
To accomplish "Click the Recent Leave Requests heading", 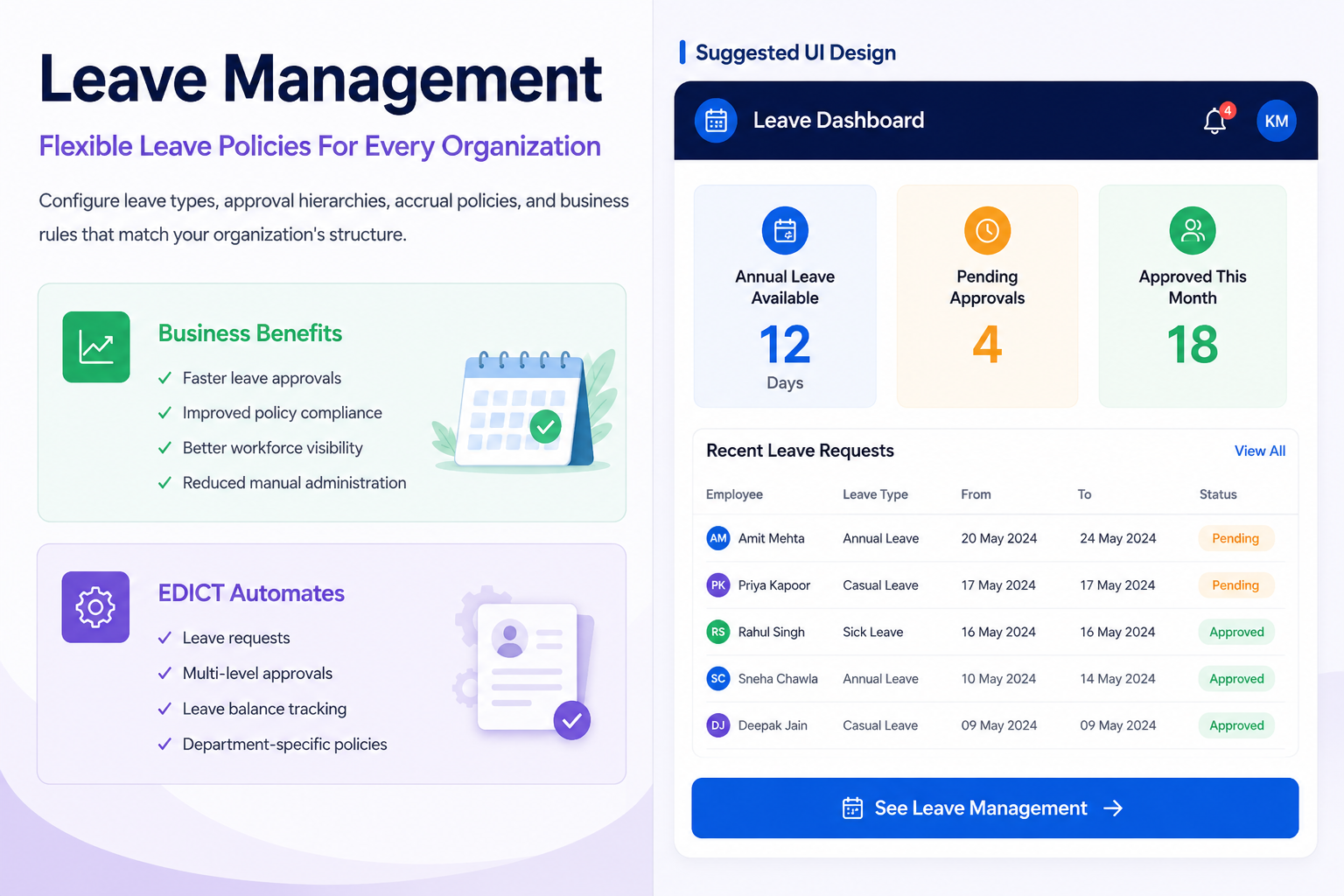I will pyautogui.click(x=800, y=451).
